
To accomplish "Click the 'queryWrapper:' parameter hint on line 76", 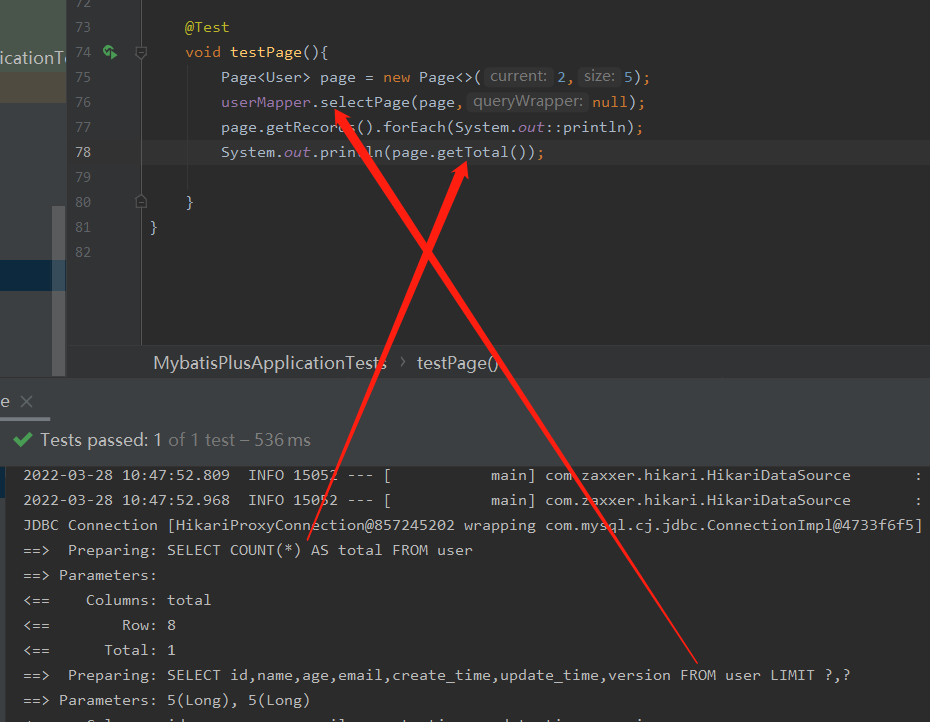I will tap(527, 101).
